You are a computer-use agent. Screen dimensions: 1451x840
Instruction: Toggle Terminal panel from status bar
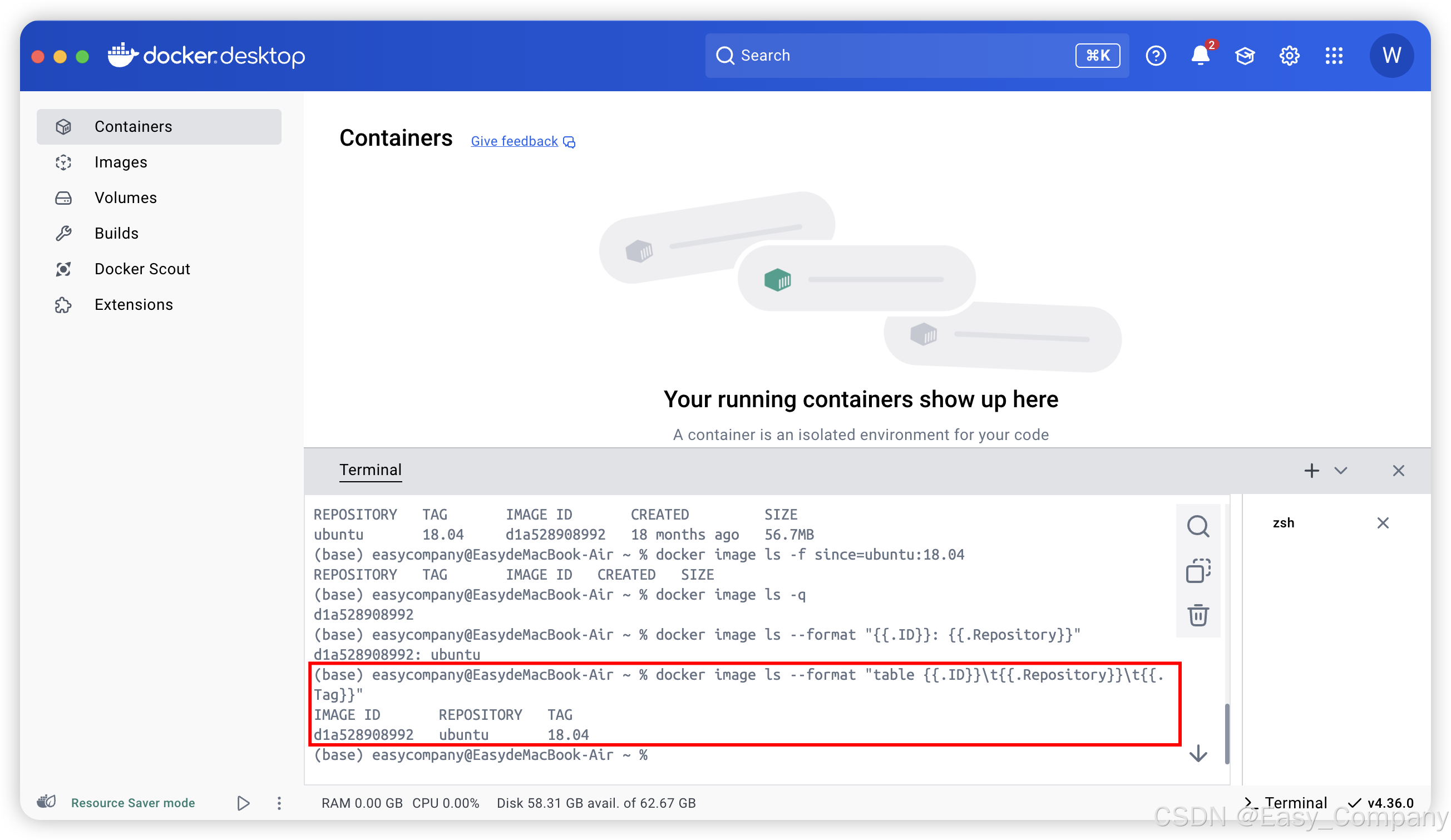pos(1285,803)
